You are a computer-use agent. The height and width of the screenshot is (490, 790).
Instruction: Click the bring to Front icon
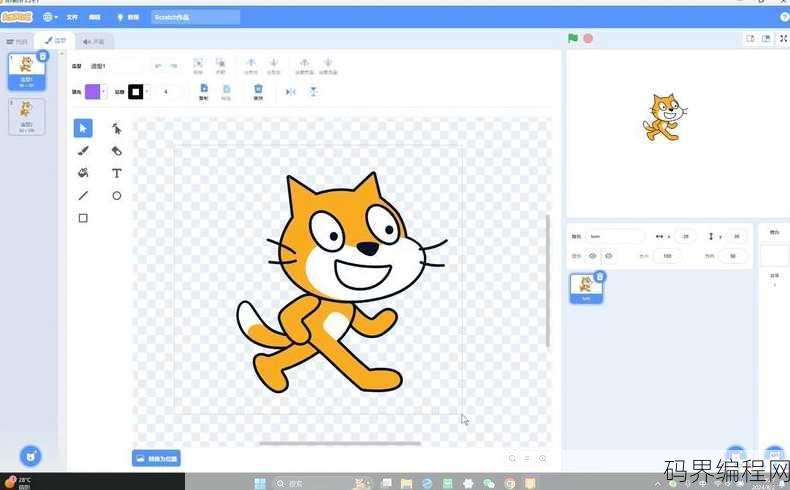point(304,65)
